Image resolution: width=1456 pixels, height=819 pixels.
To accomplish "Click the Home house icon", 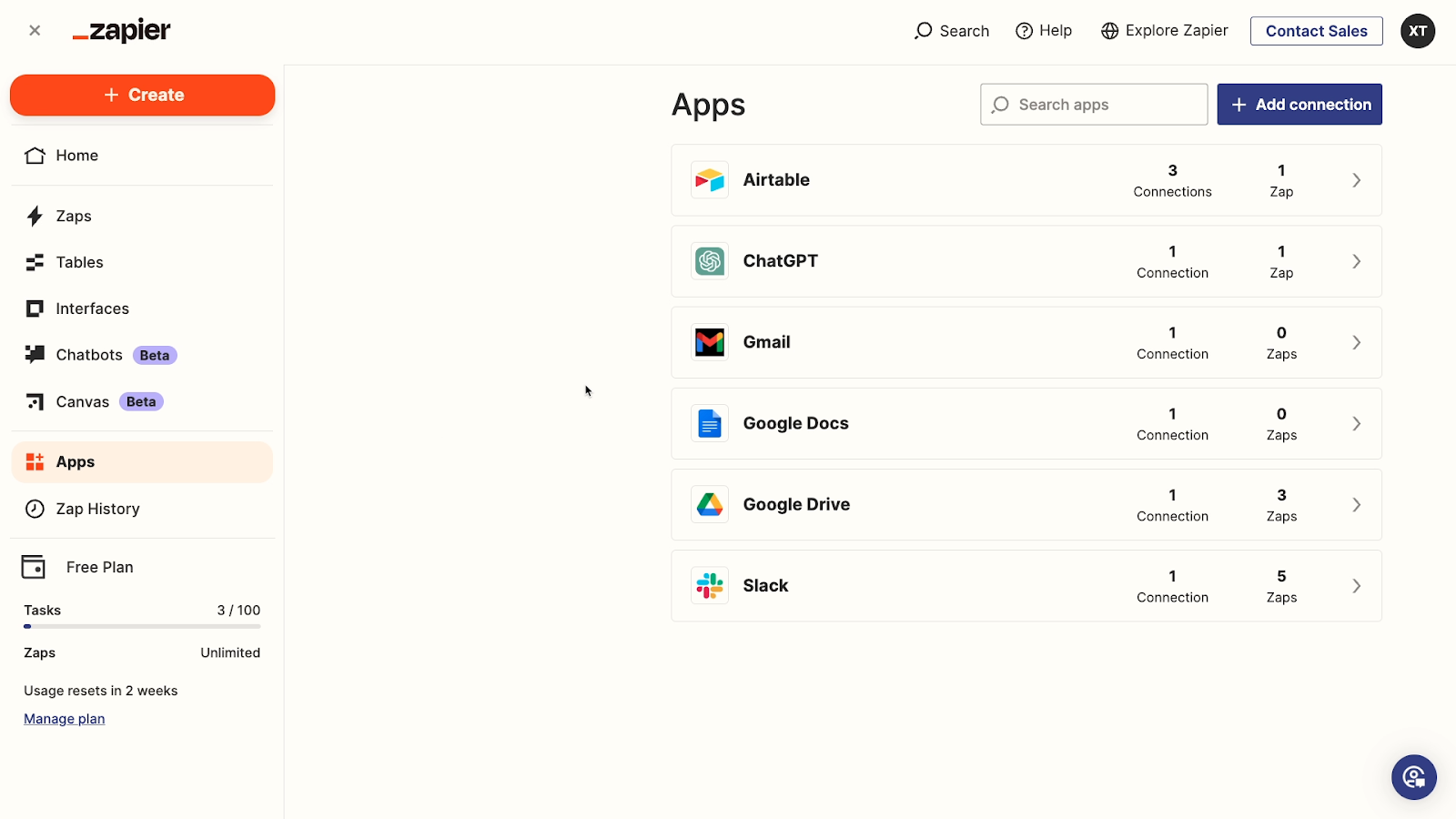I will 35,156.
